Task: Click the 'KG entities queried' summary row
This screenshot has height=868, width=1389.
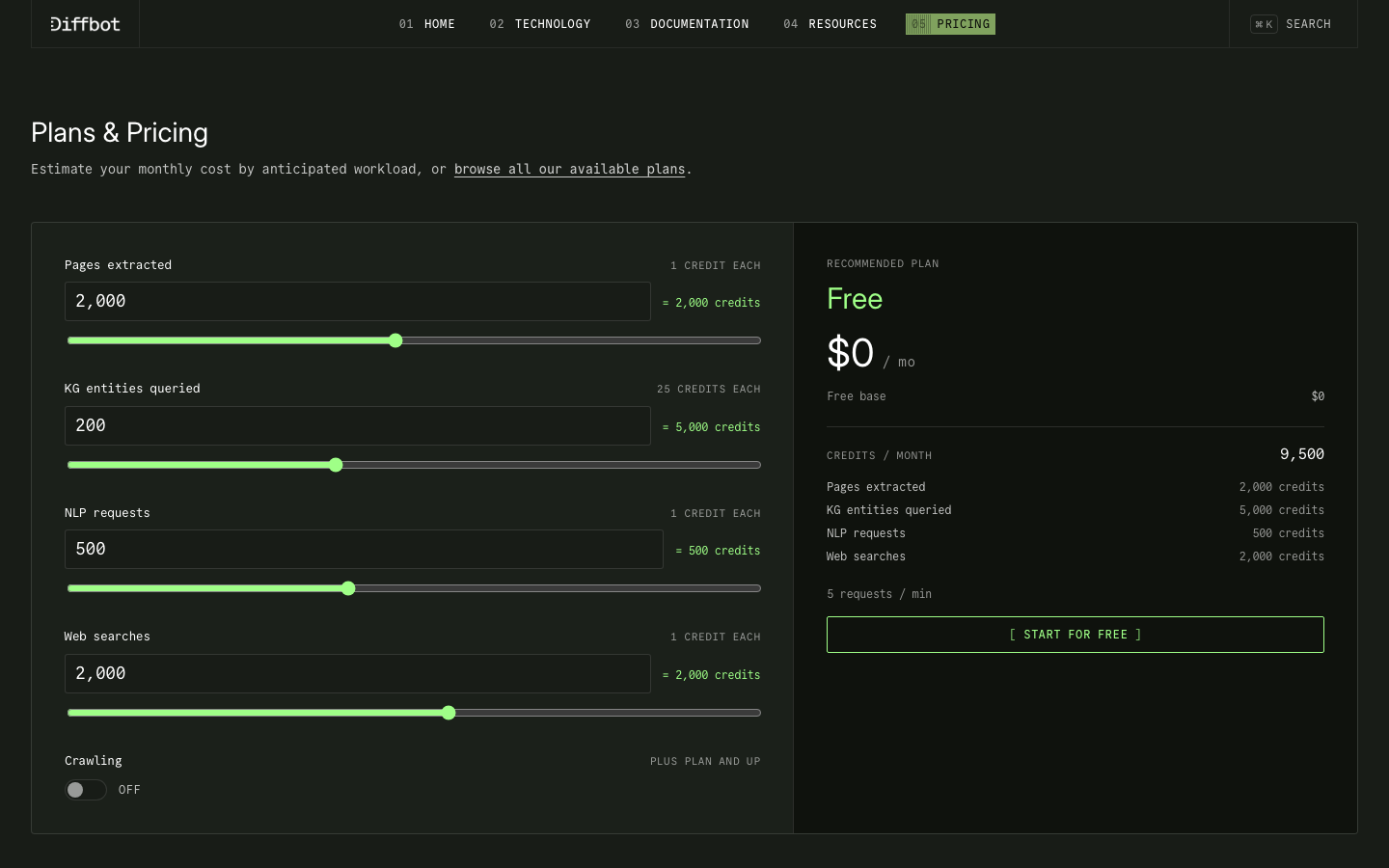Action: [x=1076, y=510]
